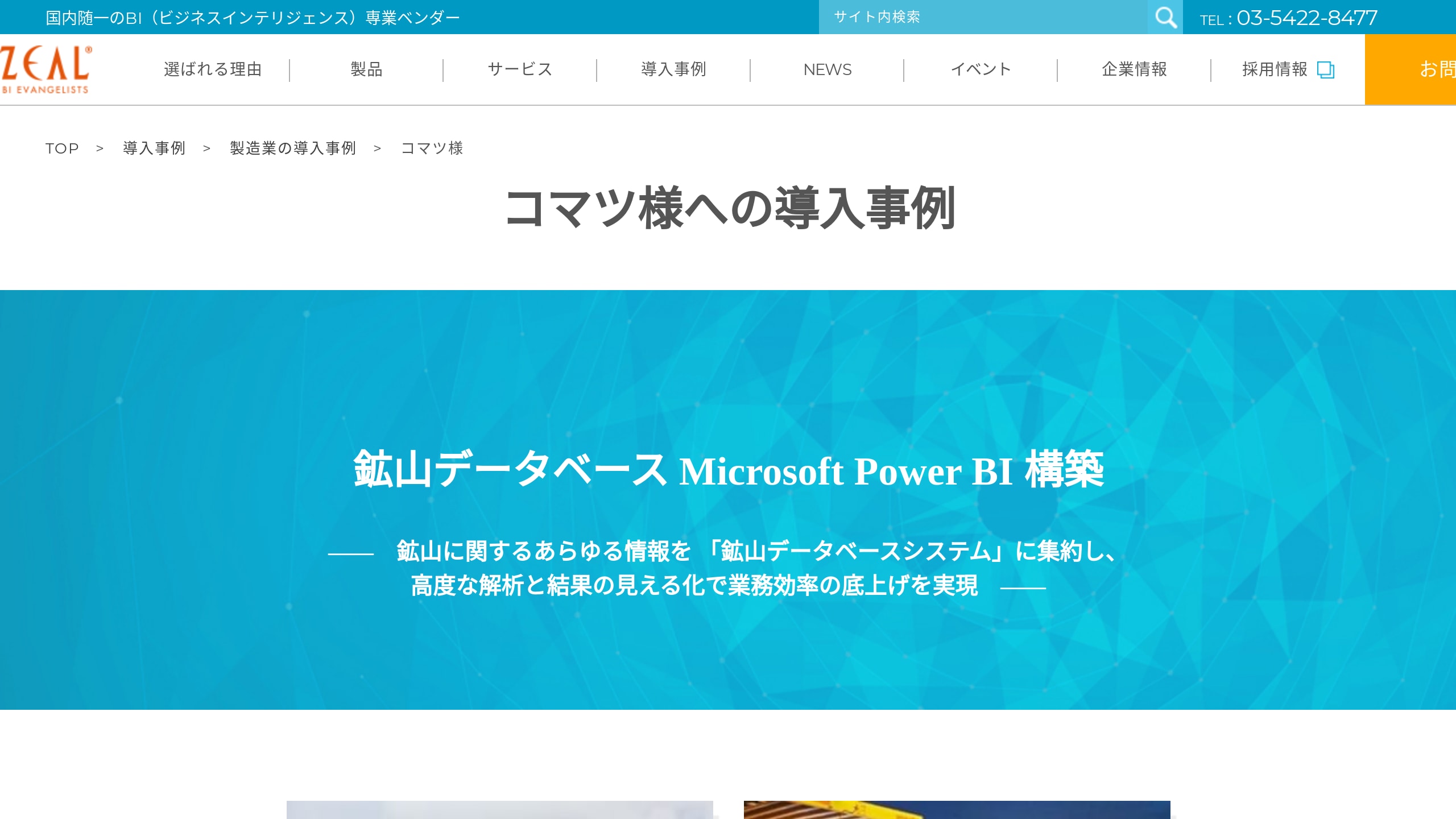Call the phone number 03-5422-8477

1306,18
